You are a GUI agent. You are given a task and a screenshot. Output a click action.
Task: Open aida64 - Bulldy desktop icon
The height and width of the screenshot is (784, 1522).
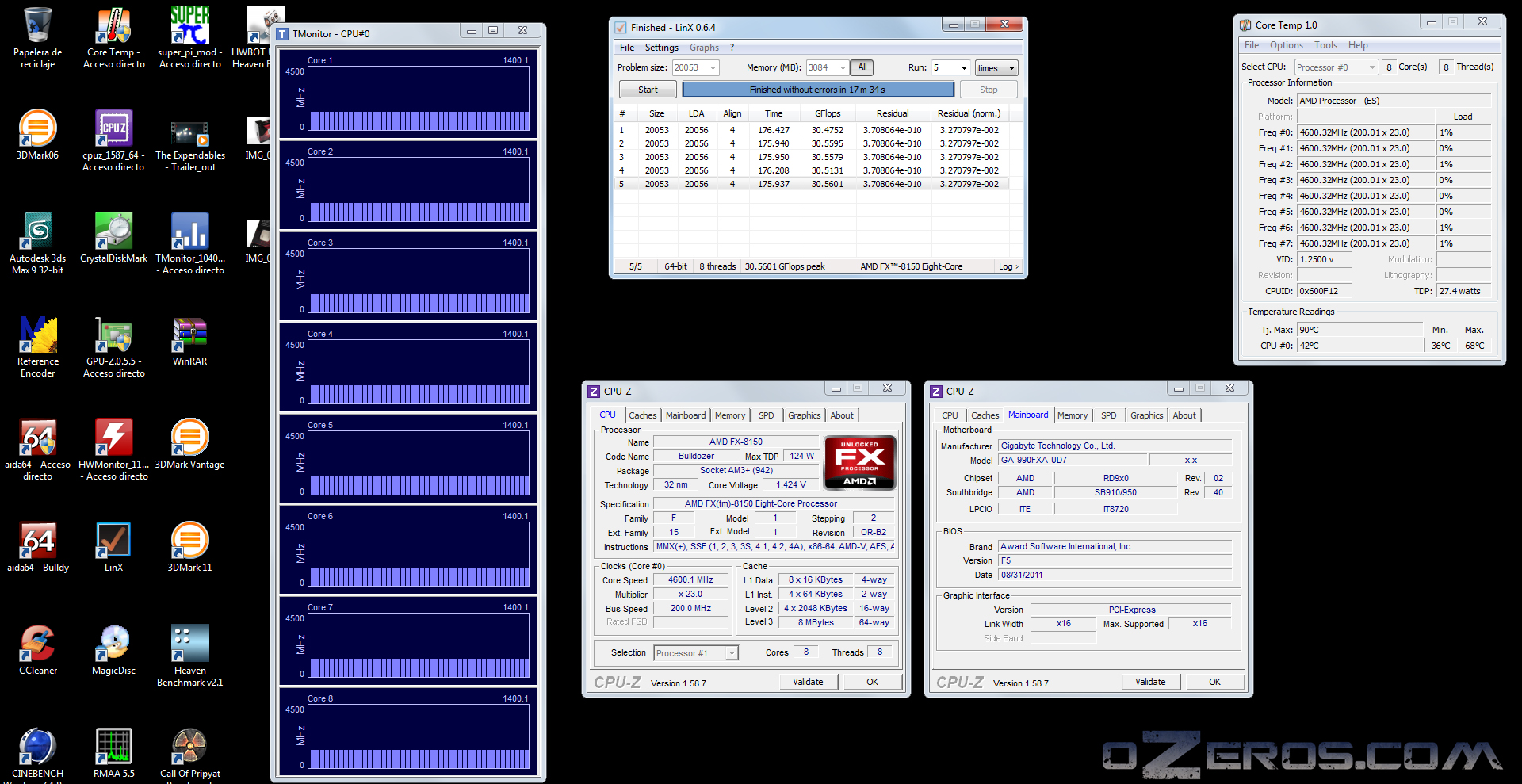[37, 547]
